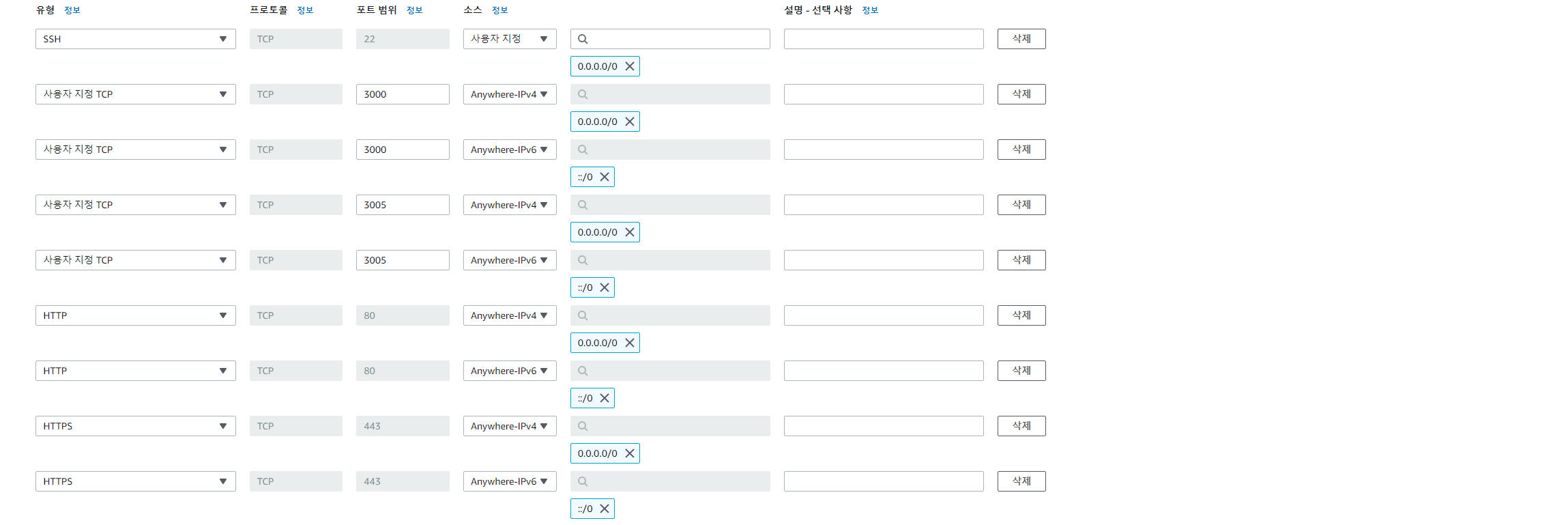The height and width of the screenshot is (525, 1568).
Task: Open type dropdown for port 3005 IPv6 rule
Action: 135,260
